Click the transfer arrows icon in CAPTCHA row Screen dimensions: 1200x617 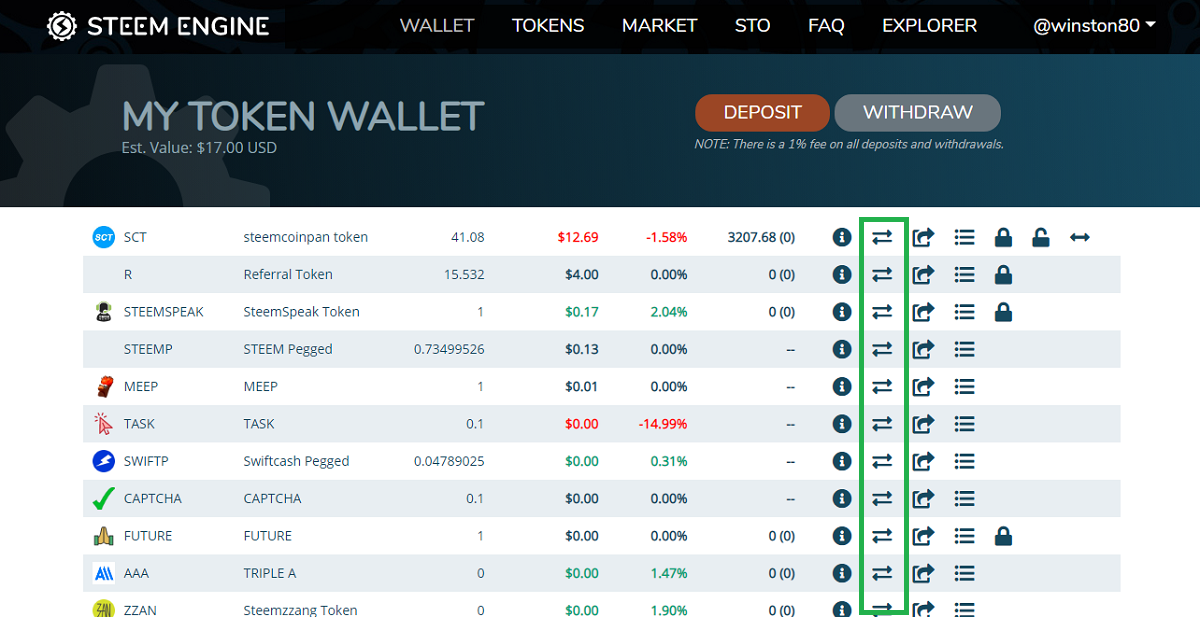[882, 498]
